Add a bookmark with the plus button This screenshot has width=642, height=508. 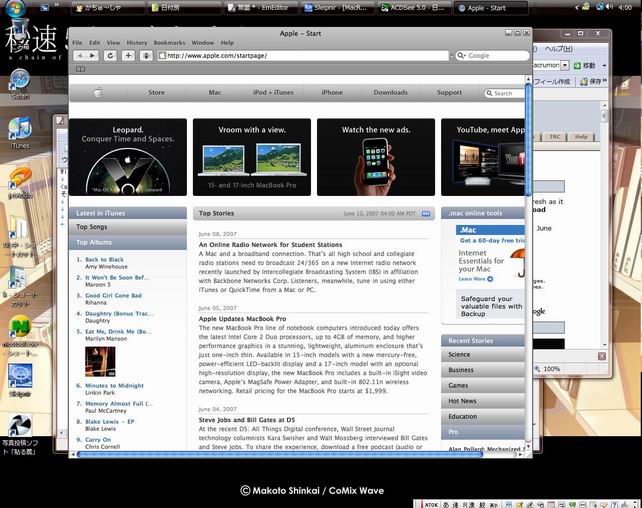(128, 56)
